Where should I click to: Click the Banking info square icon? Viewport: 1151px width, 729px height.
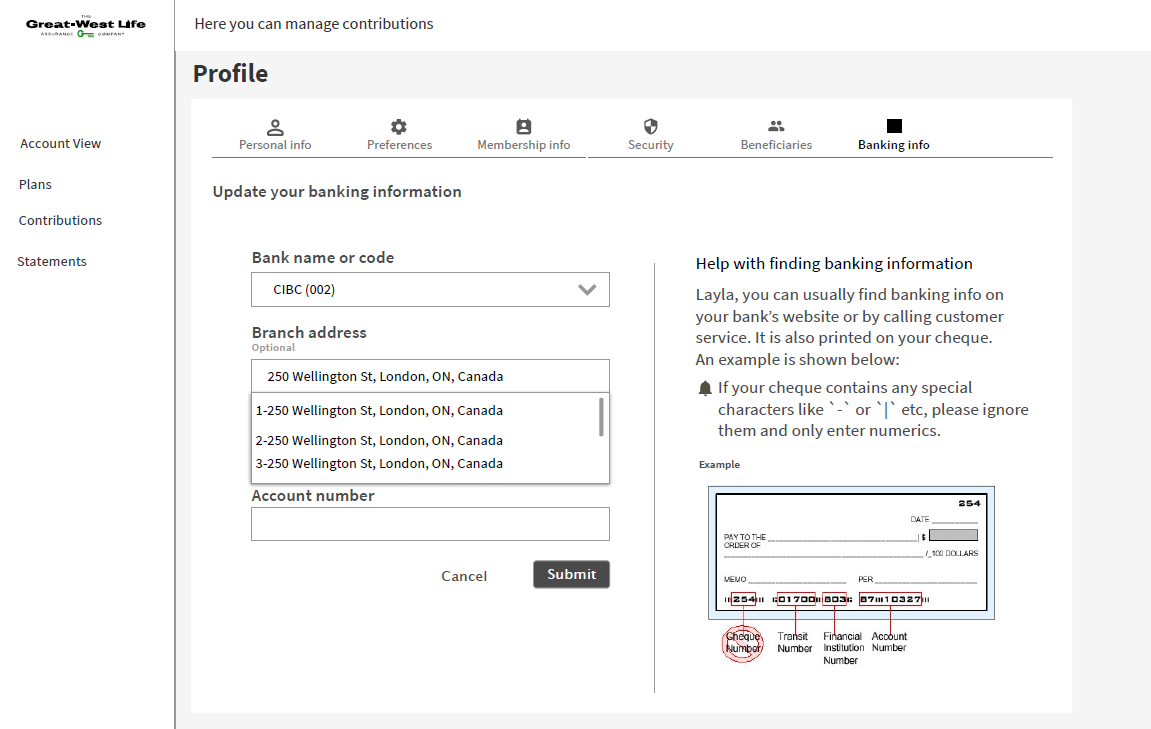tap(894, 126)
